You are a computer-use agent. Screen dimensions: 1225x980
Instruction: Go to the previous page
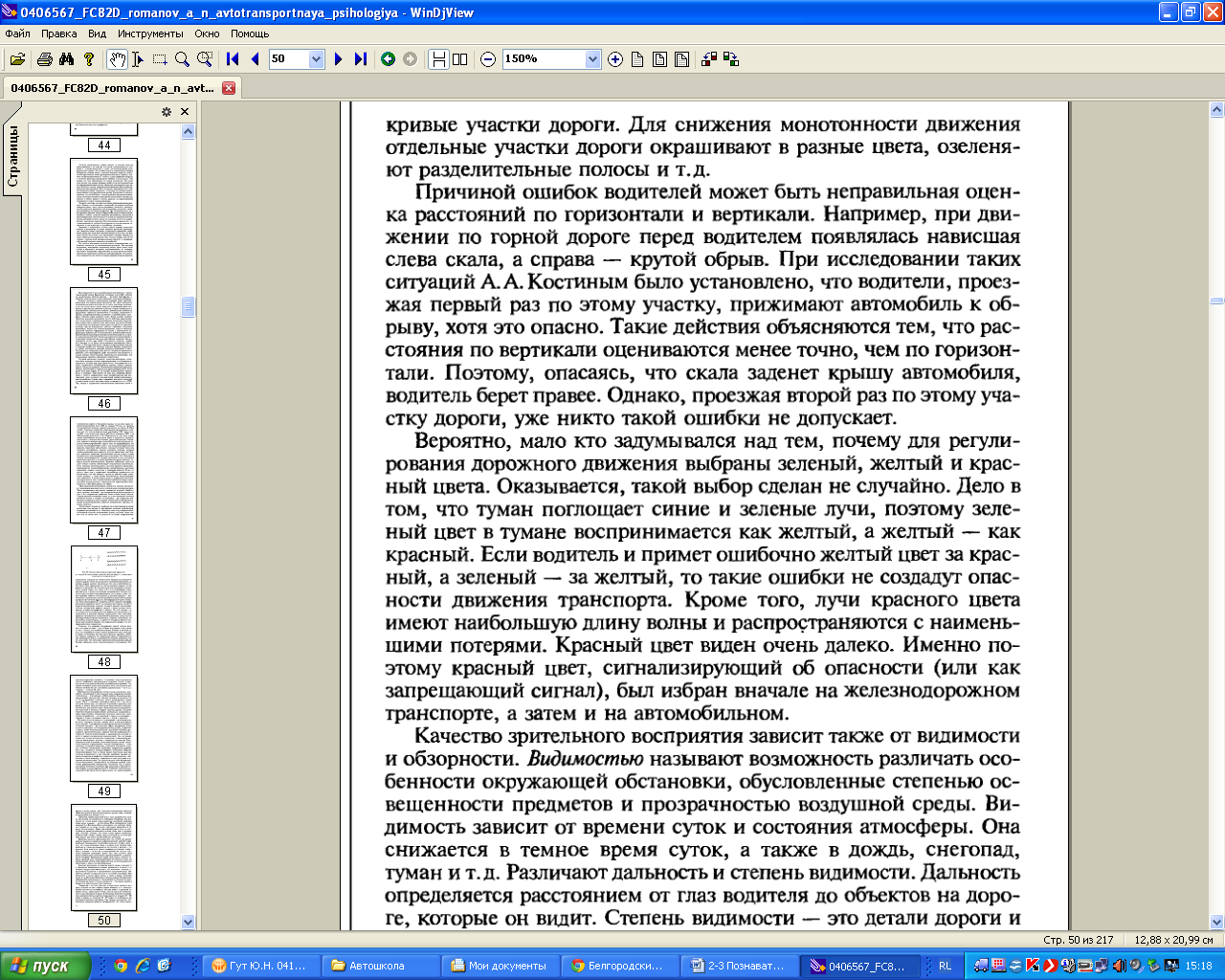point(255,59)
